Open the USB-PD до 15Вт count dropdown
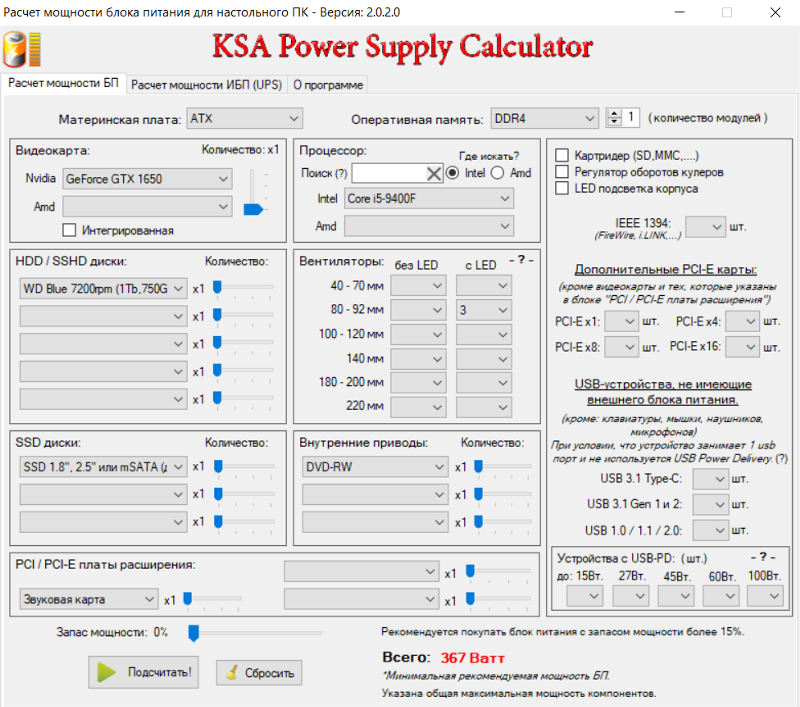800x707 pixels. (585, 596)
